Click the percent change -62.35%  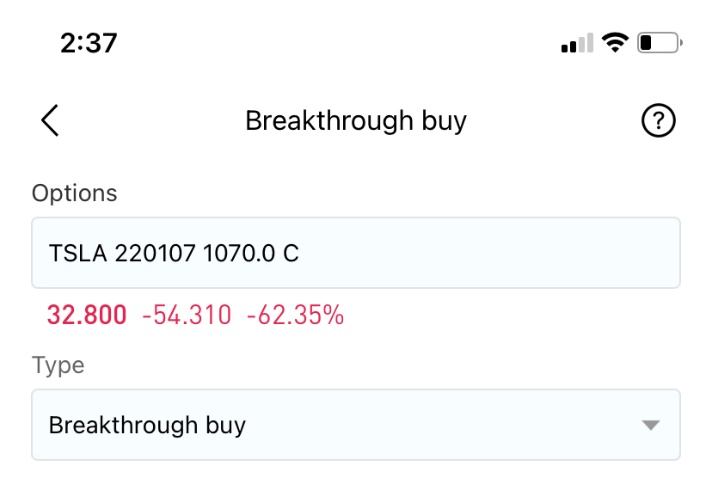[295, 315]
